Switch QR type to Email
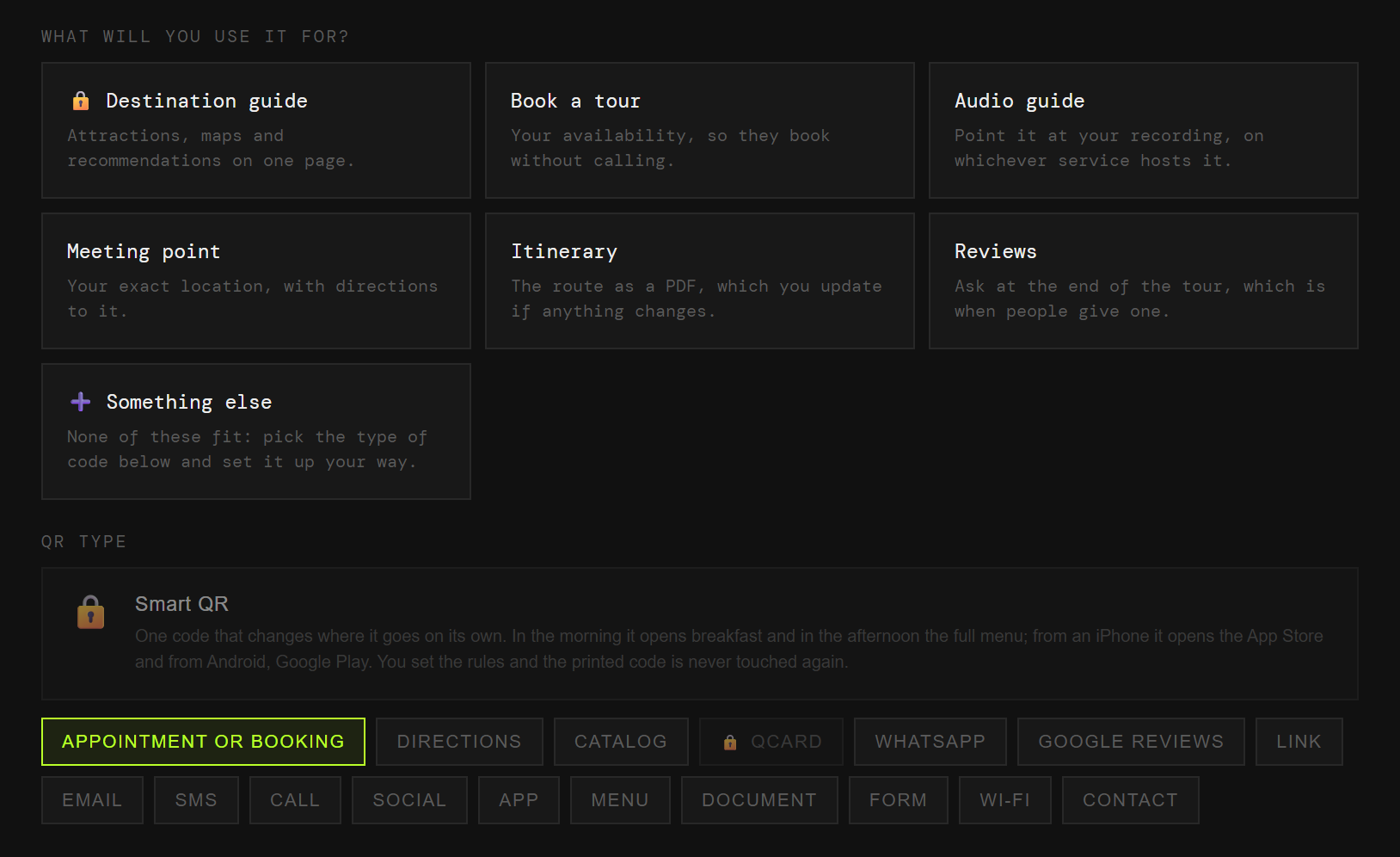The image size is (1400, 857). tap(92, 800)
